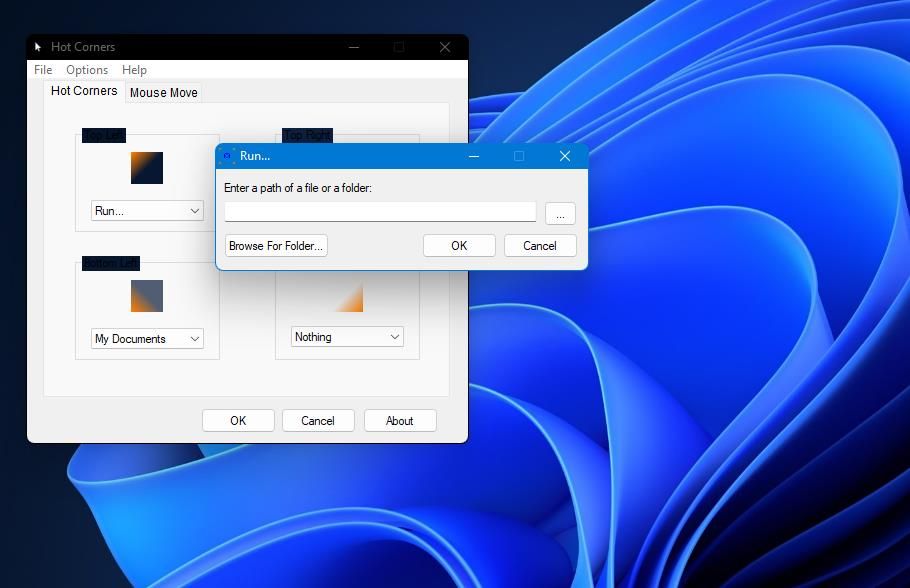The height and width of the screenshot is (588, 910).
Task: Click the bottom-left corner preview icon
Action: coord(147,295)
